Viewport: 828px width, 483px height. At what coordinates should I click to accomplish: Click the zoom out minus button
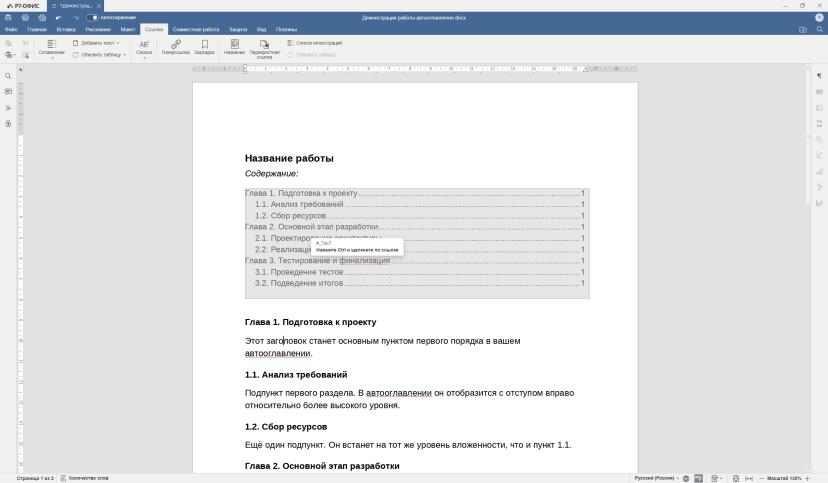[x=761, y=478]
